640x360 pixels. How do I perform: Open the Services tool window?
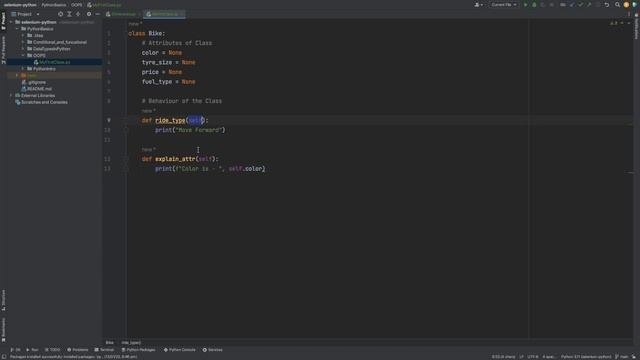212,350
